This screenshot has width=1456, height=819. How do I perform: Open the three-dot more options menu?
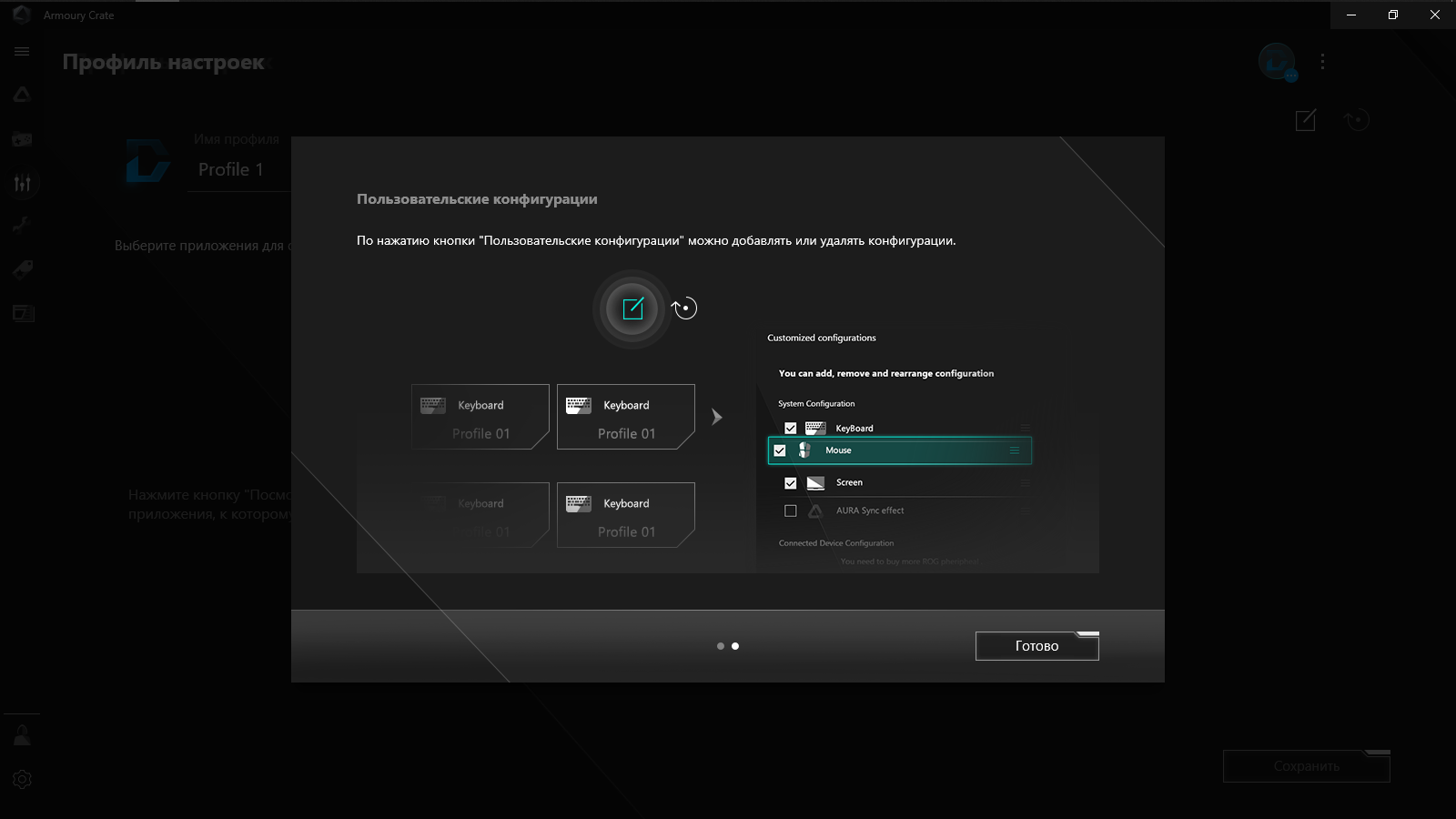(x=1322, y=62)
